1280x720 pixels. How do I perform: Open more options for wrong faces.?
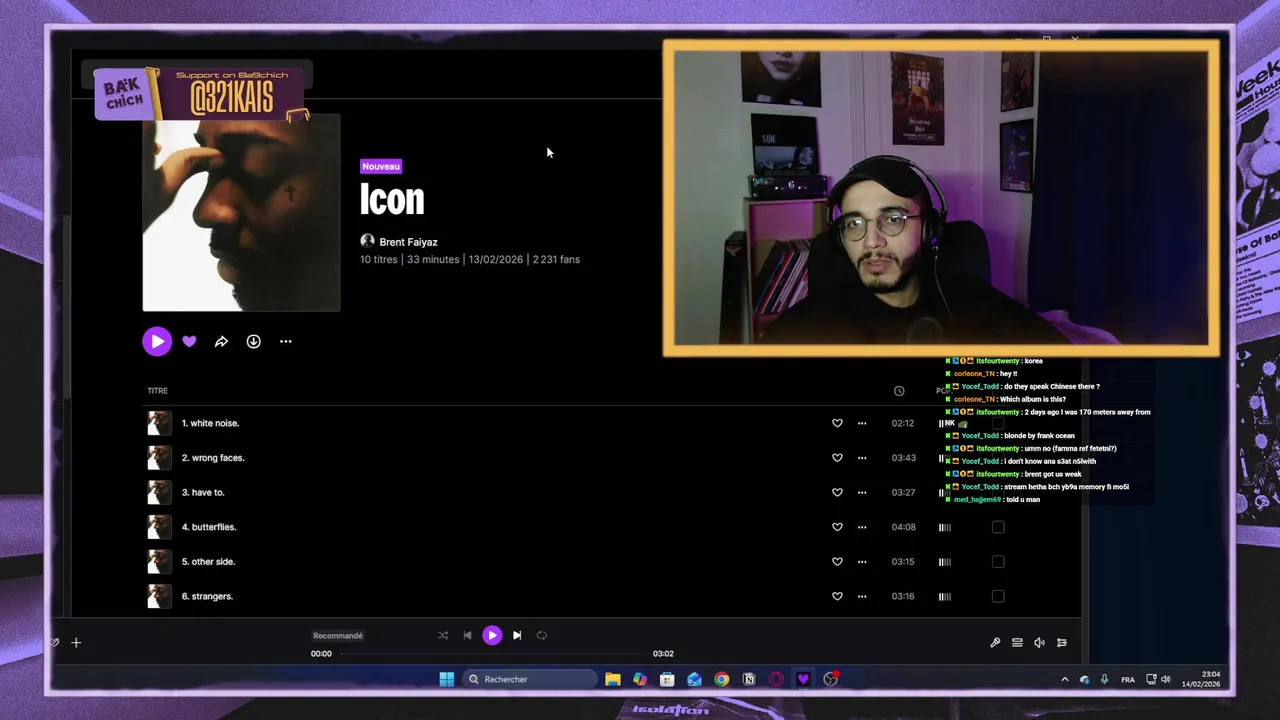(x=862, y=458)
